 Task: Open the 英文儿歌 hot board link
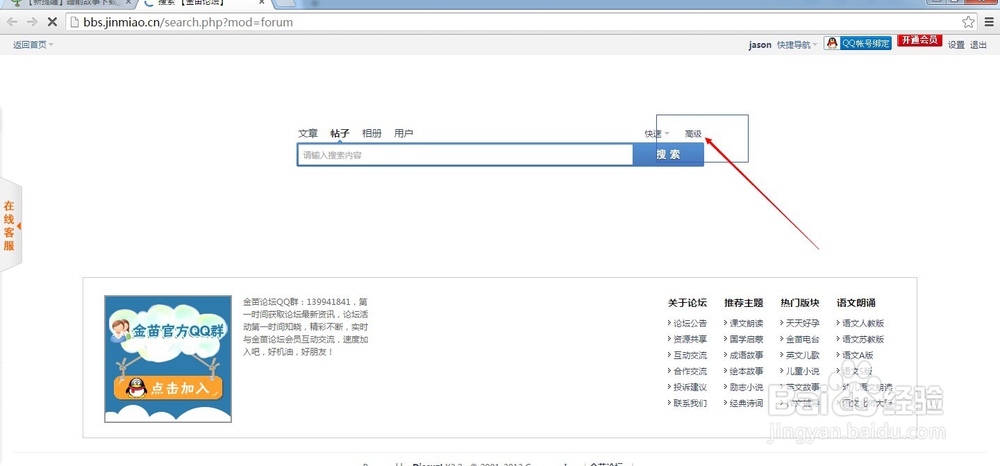pos(802,355)
